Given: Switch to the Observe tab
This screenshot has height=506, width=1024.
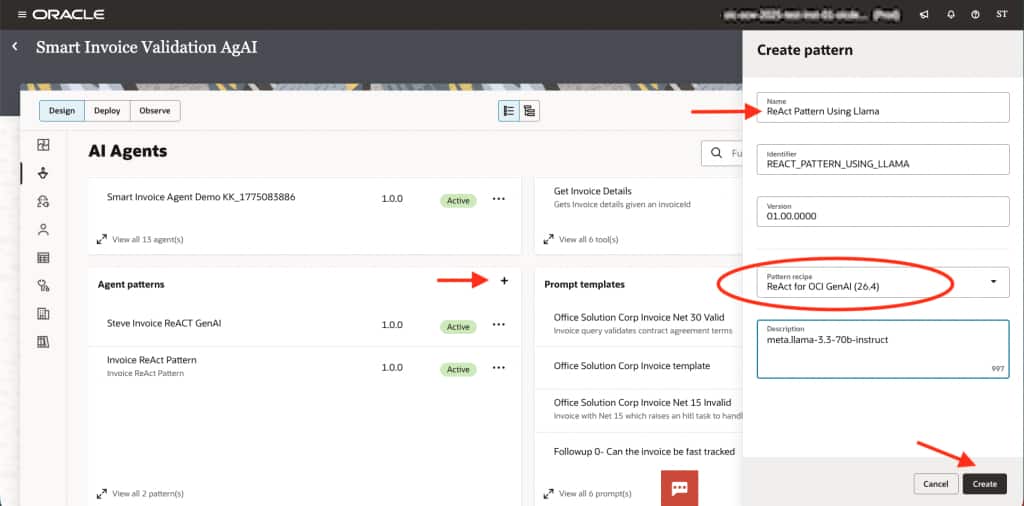Looking at the screenshot, I should pos(155,111).
